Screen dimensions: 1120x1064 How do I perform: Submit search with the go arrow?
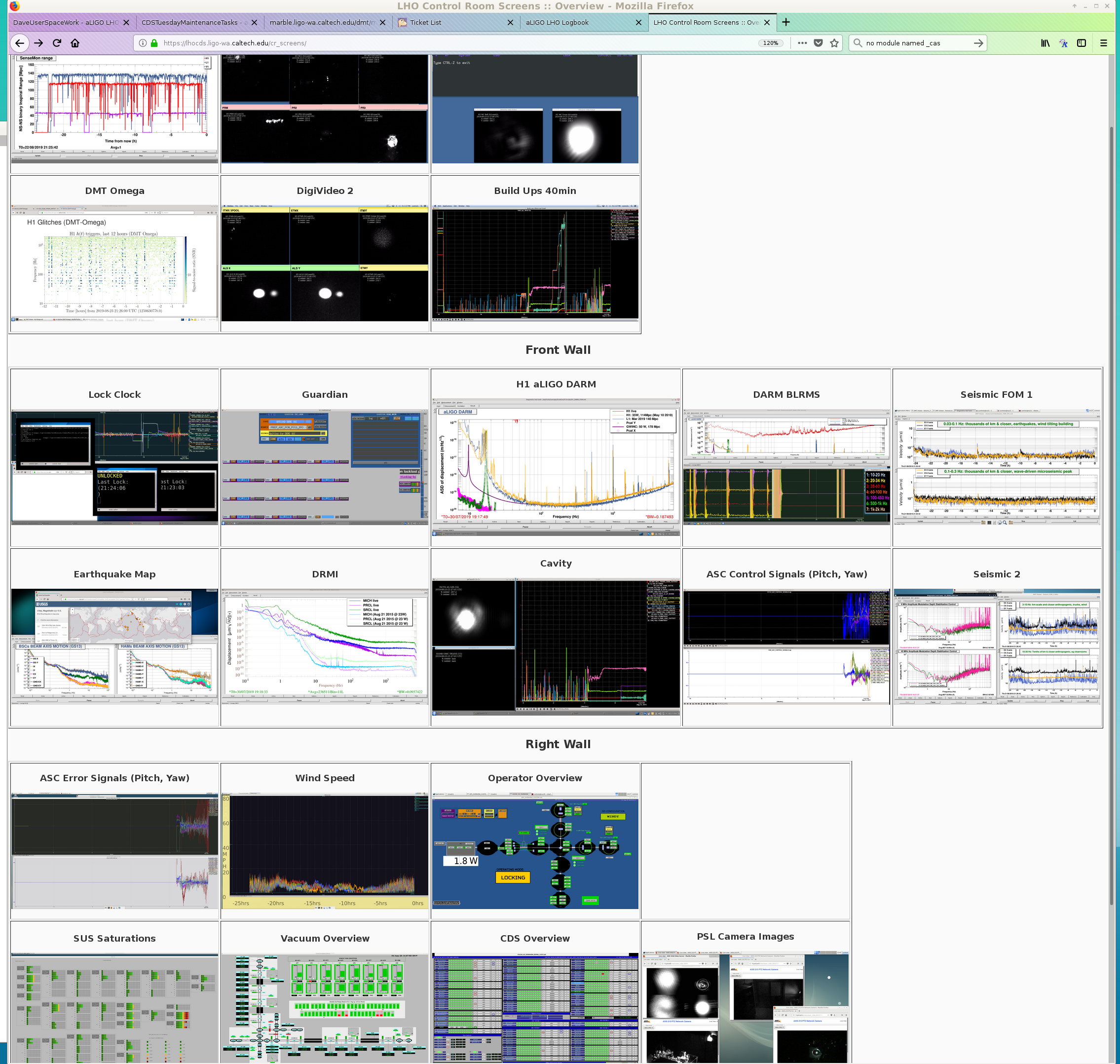[978, 43]
